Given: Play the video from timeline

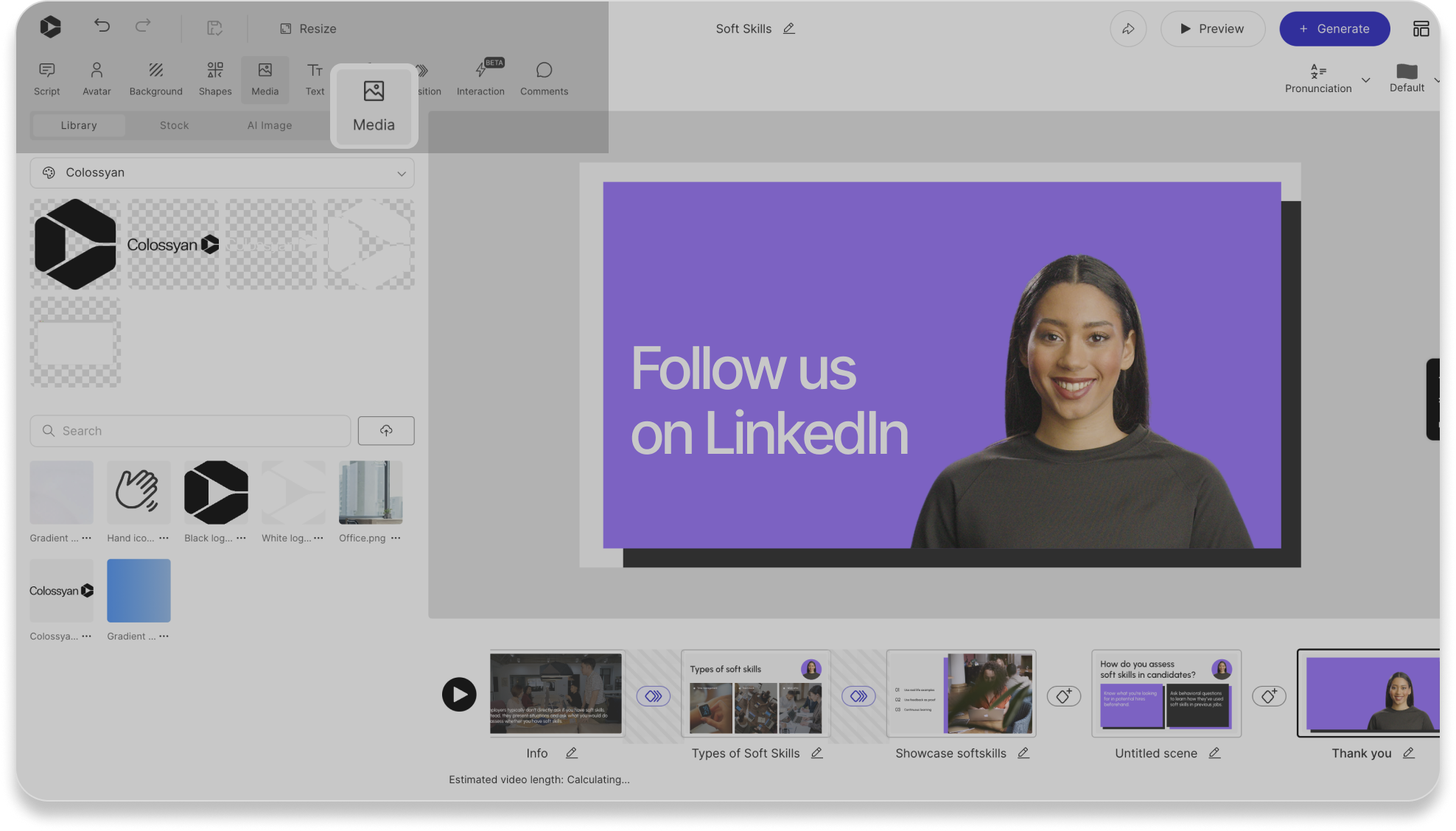Looking at the screenshot, I should pos(459,694).
